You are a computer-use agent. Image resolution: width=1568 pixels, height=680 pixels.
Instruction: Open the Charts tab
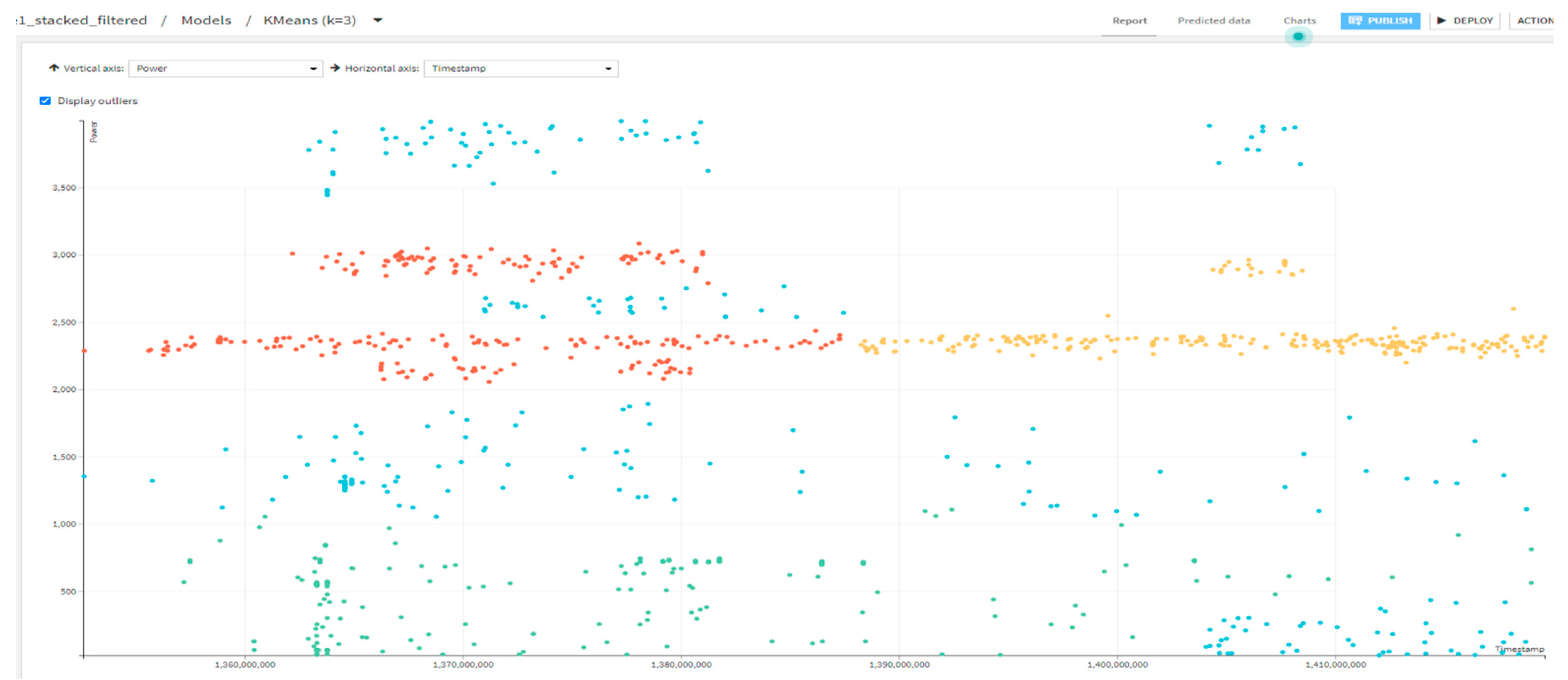(1299, 21)
